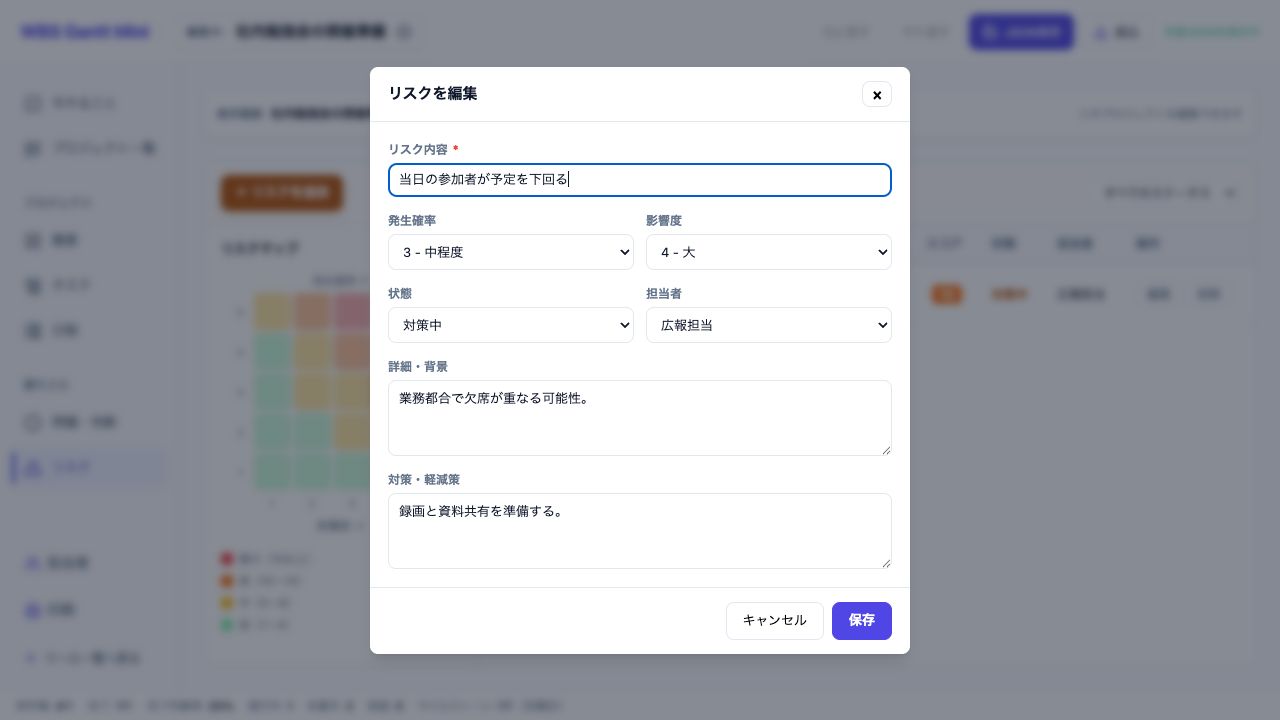
Task: Click the 影響度 field label
Action: (664, 220)
